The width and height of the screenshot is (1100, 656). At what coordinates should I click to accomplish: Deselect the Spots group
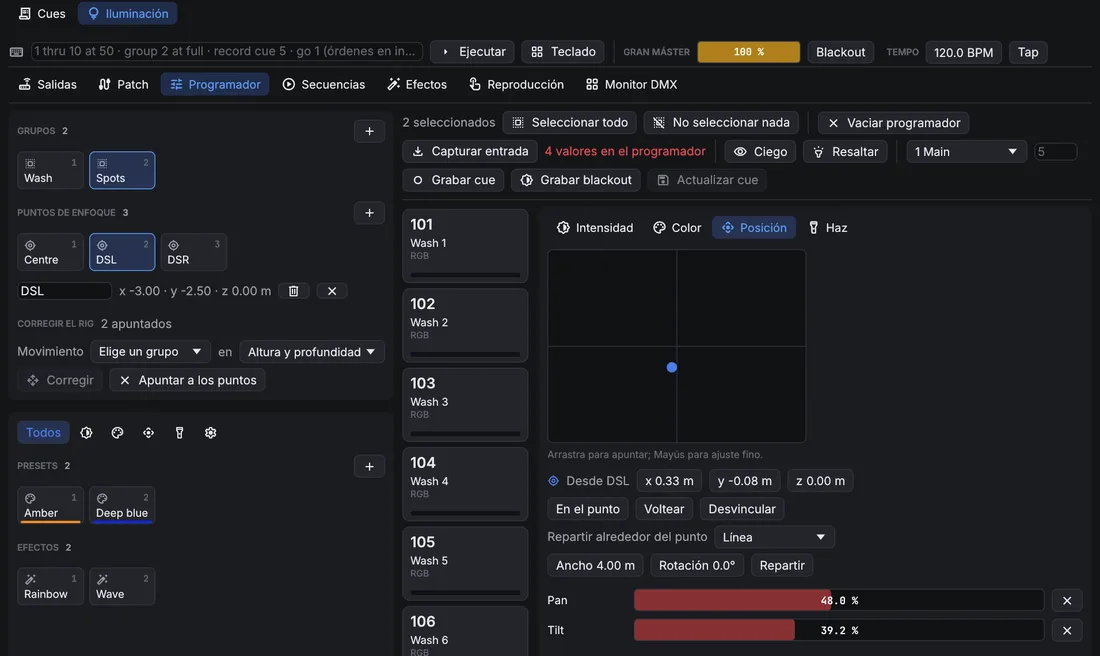(122, 170)
